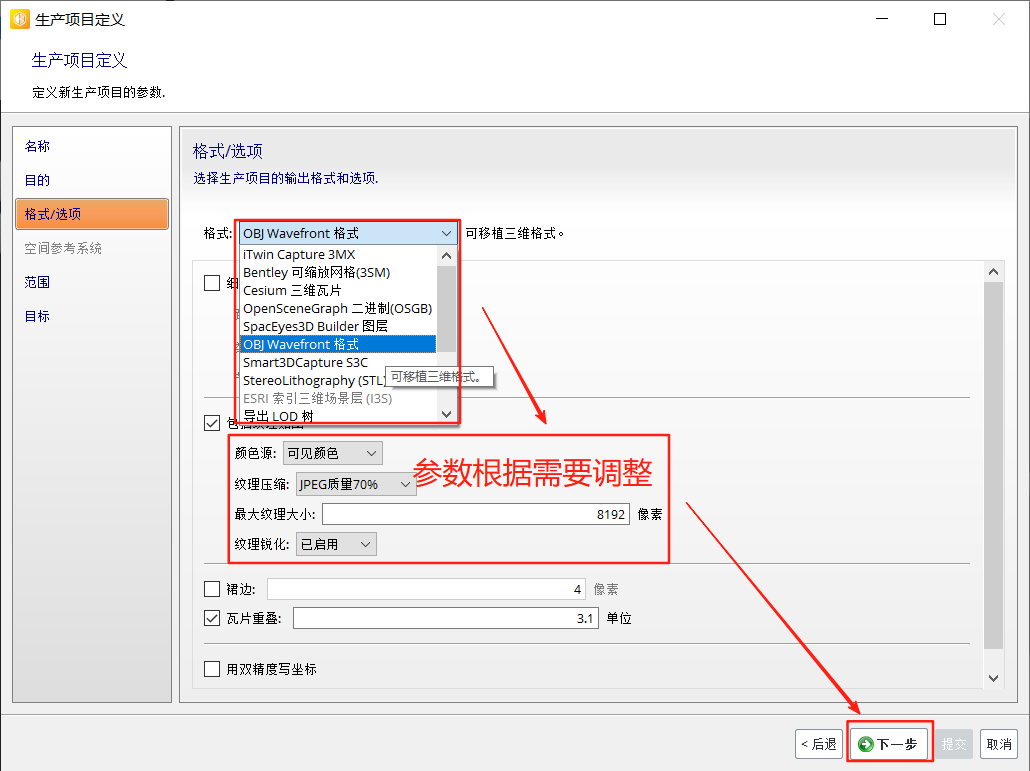Click options panel scroll-up arrow

[x=993, y=272]
